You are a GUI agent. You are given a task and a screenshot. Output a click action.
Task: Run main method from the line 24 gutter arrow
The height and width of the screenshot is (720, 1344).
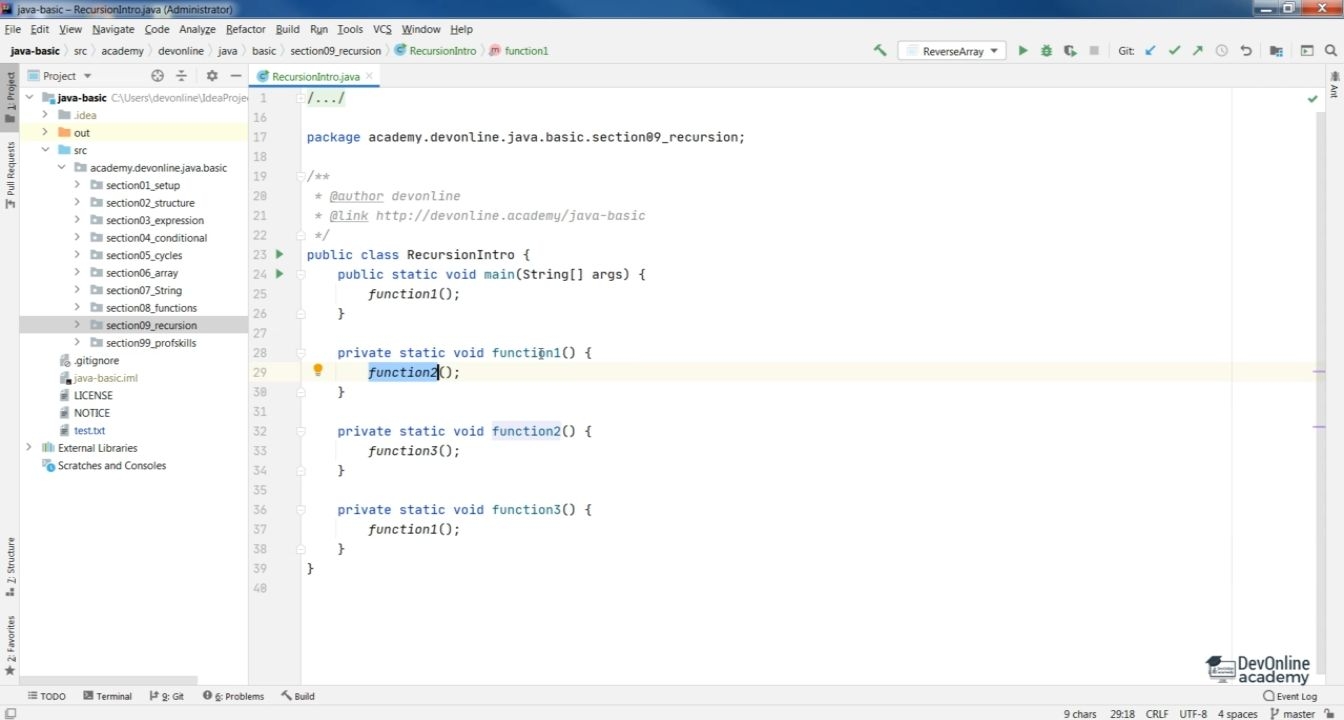279,273
